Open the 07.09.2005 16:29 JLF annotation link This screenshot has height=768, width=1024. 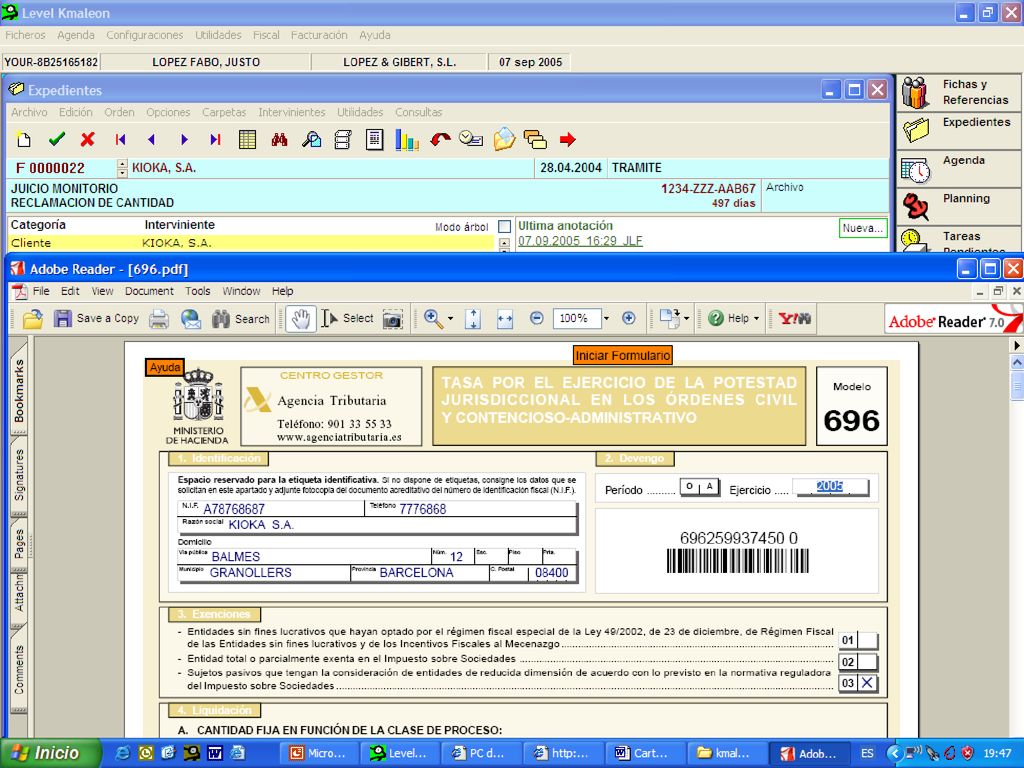click(581, 241)
